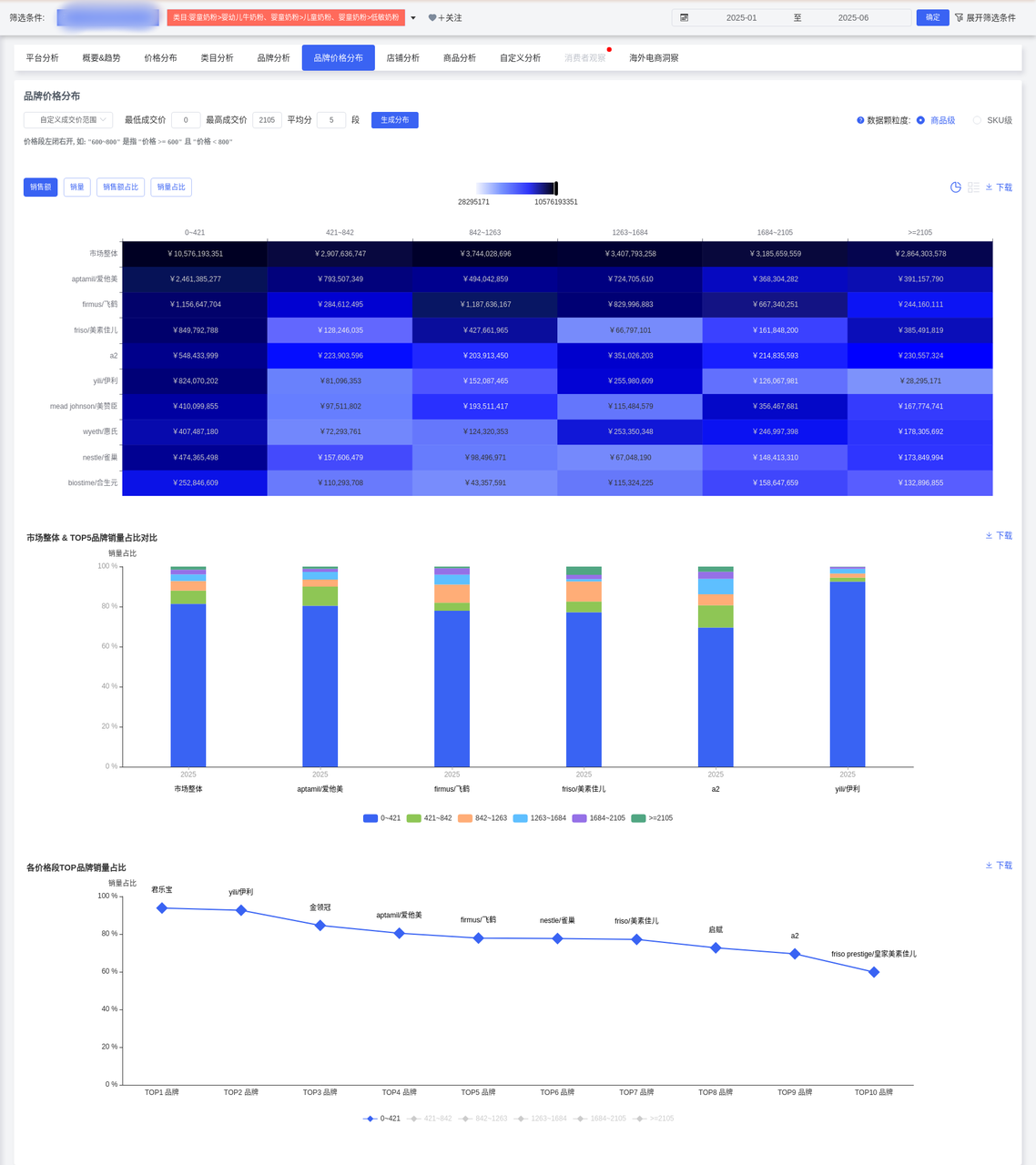Click heatmap cell ¥28,295,171

coord(920,381)
